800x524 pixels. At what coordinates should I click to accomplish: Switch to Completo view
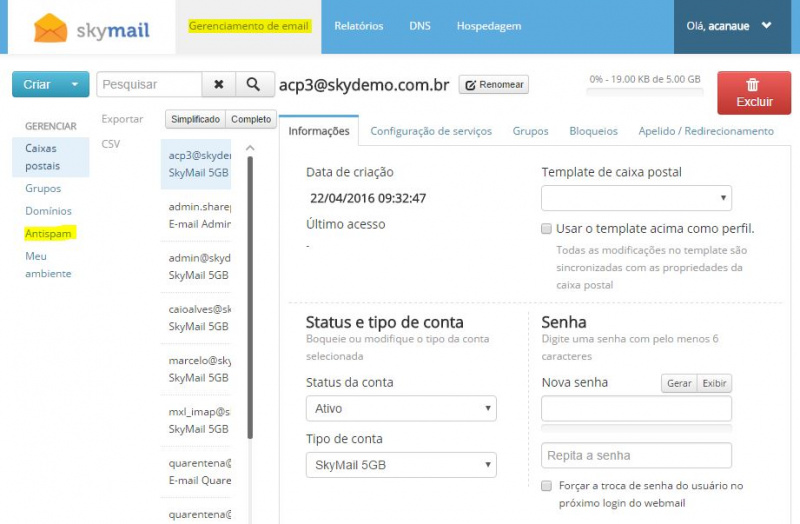tap(251, 119)
